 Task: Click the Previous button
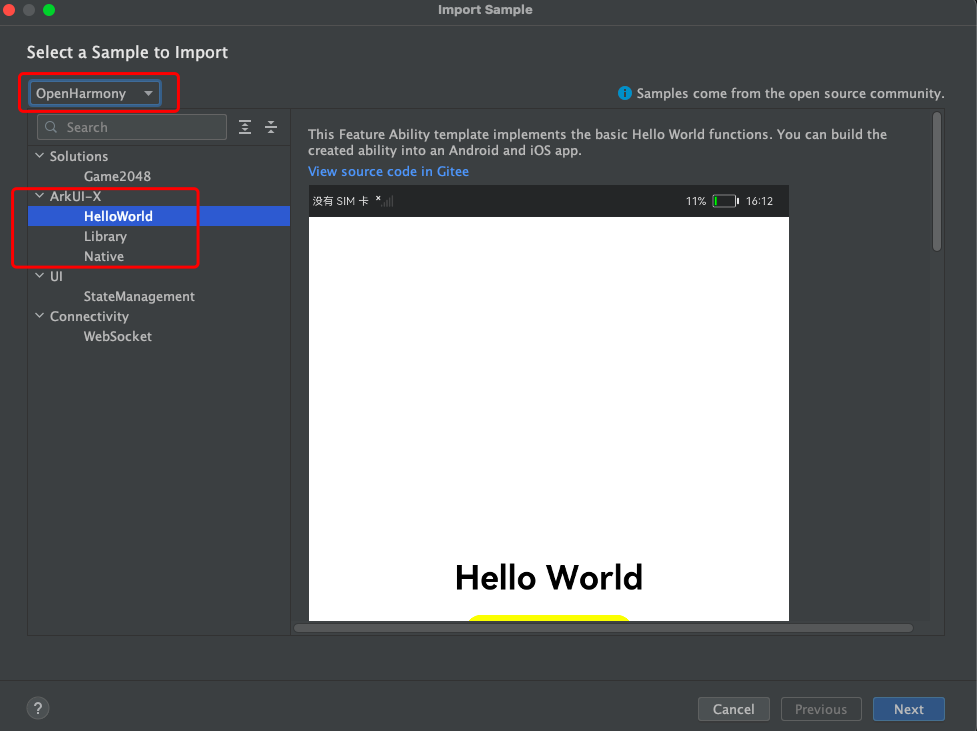tap(821, 709)
